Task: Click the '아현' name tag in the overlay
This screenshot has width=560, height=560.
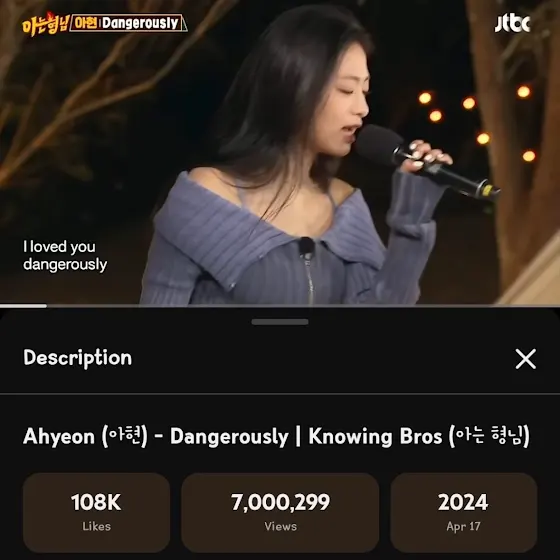Action: 85,23
